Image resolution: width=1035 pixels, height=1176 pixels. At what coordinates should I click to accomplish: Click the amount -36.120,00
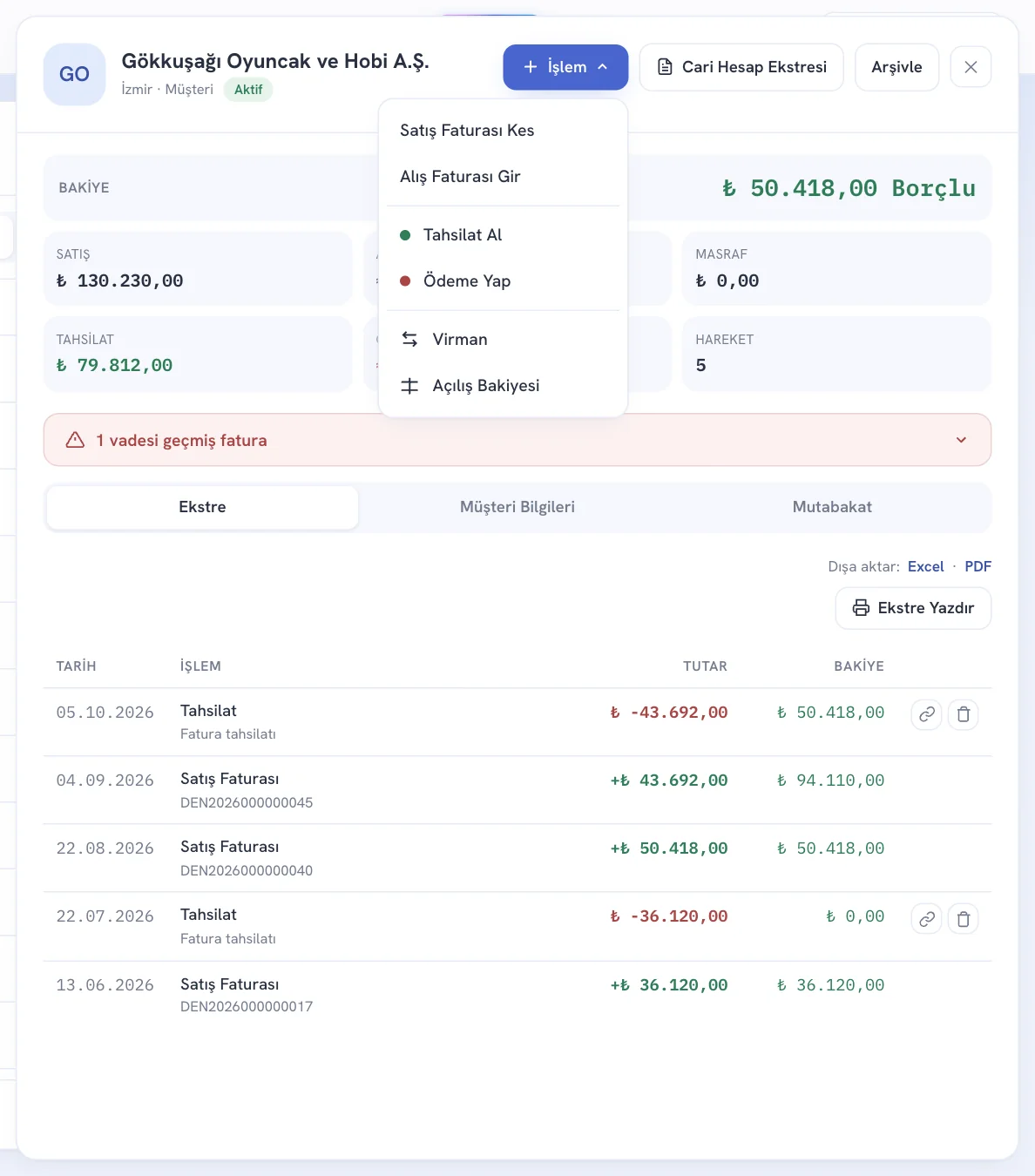pos(669,916)
